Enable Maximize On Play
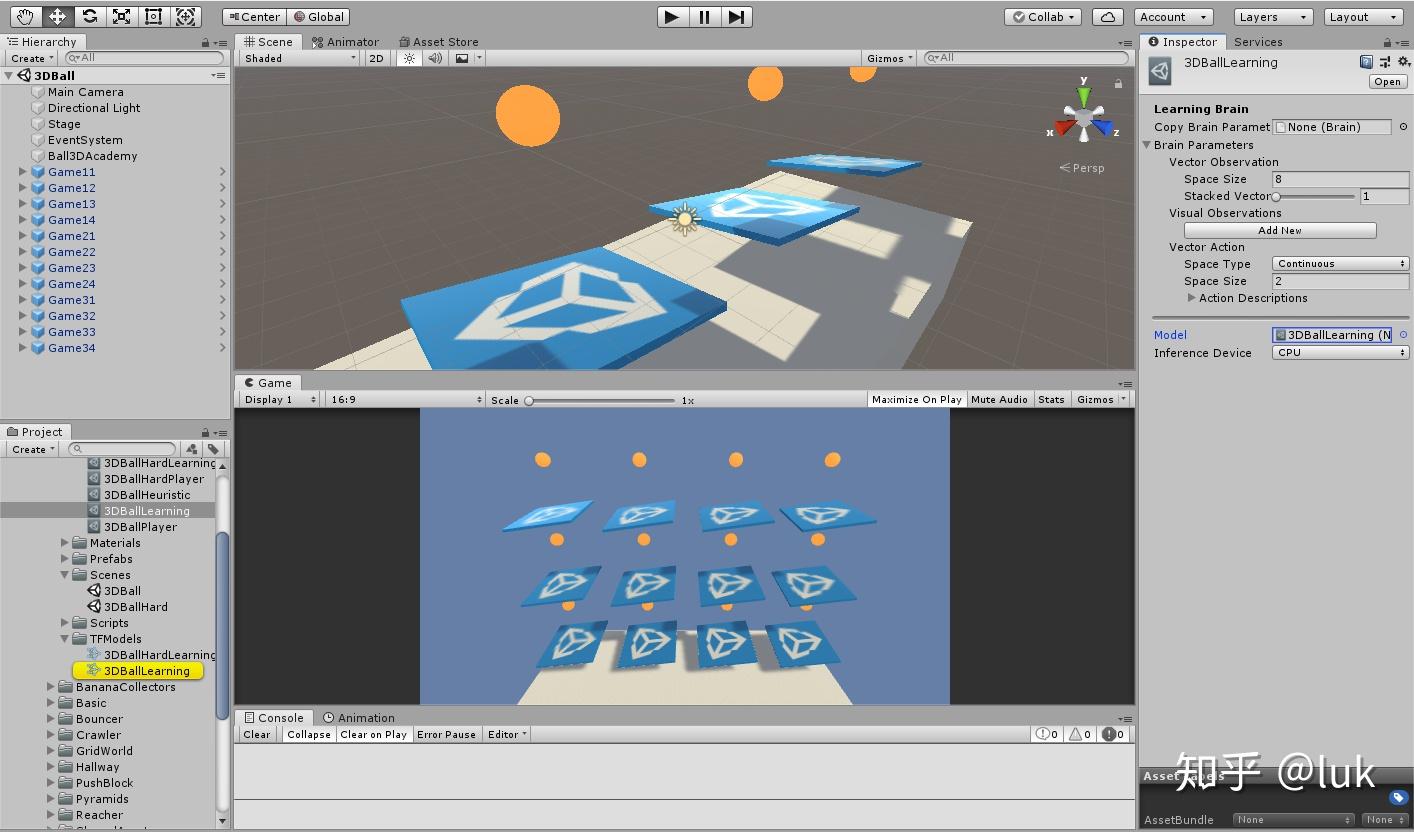 [x=915, y=399]
